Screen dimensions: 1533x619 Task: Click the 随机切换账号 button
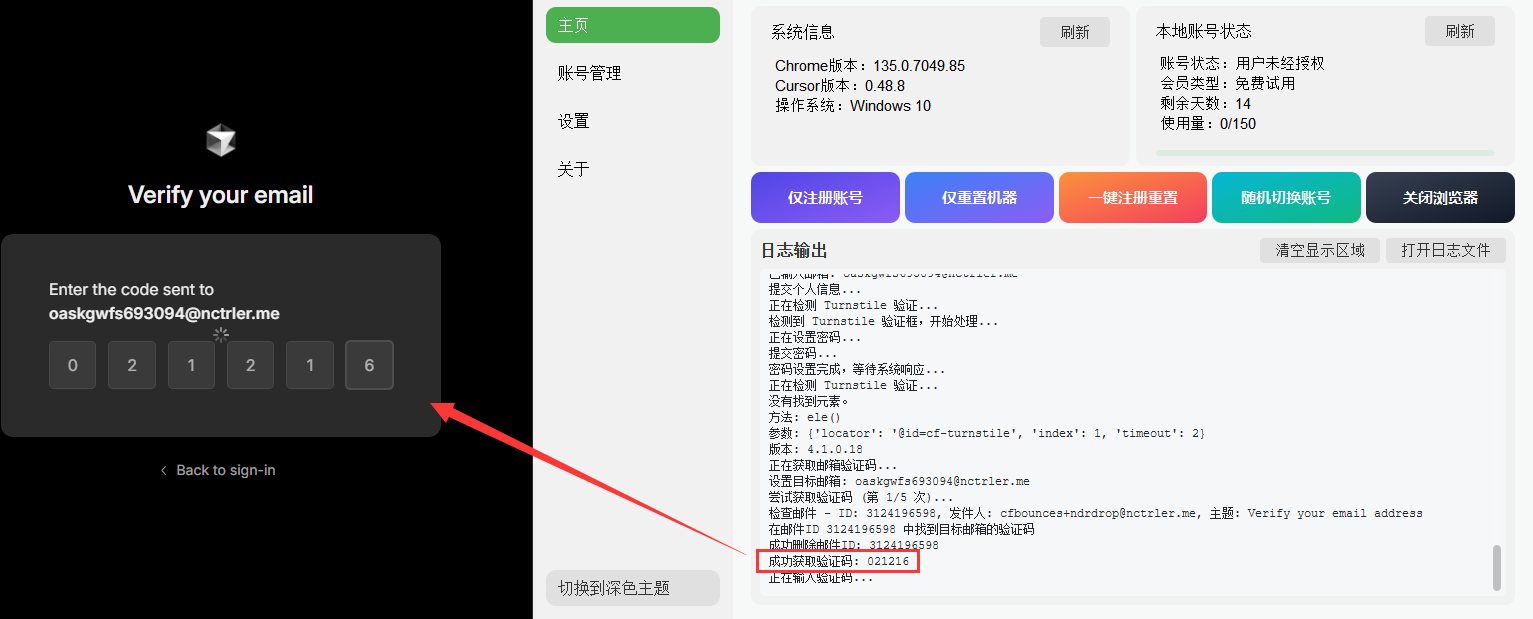click(1286, 197)
